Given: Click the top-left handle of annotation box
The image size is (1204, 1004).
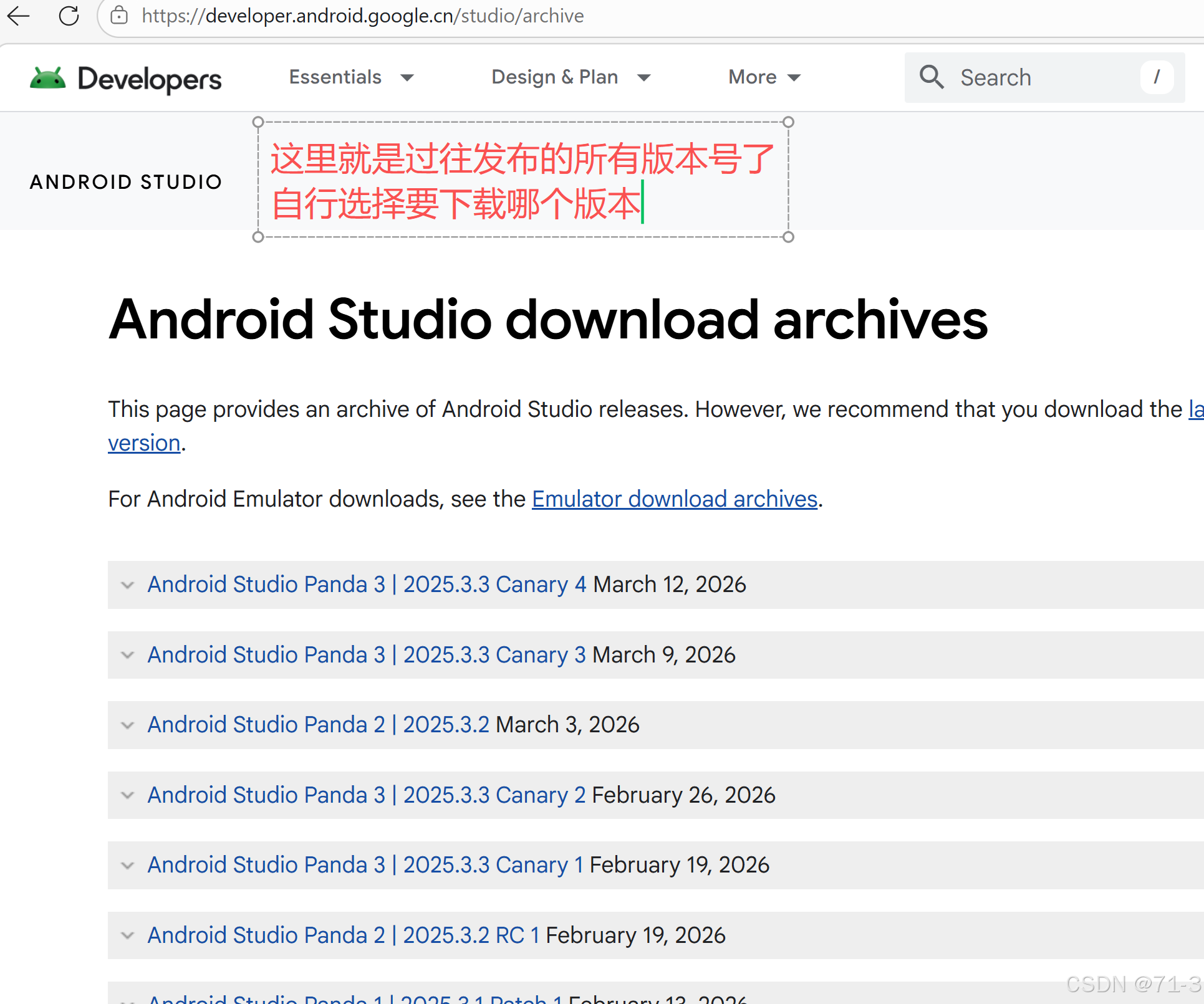Looking at the screenshot, I should (x=258, y=122).
